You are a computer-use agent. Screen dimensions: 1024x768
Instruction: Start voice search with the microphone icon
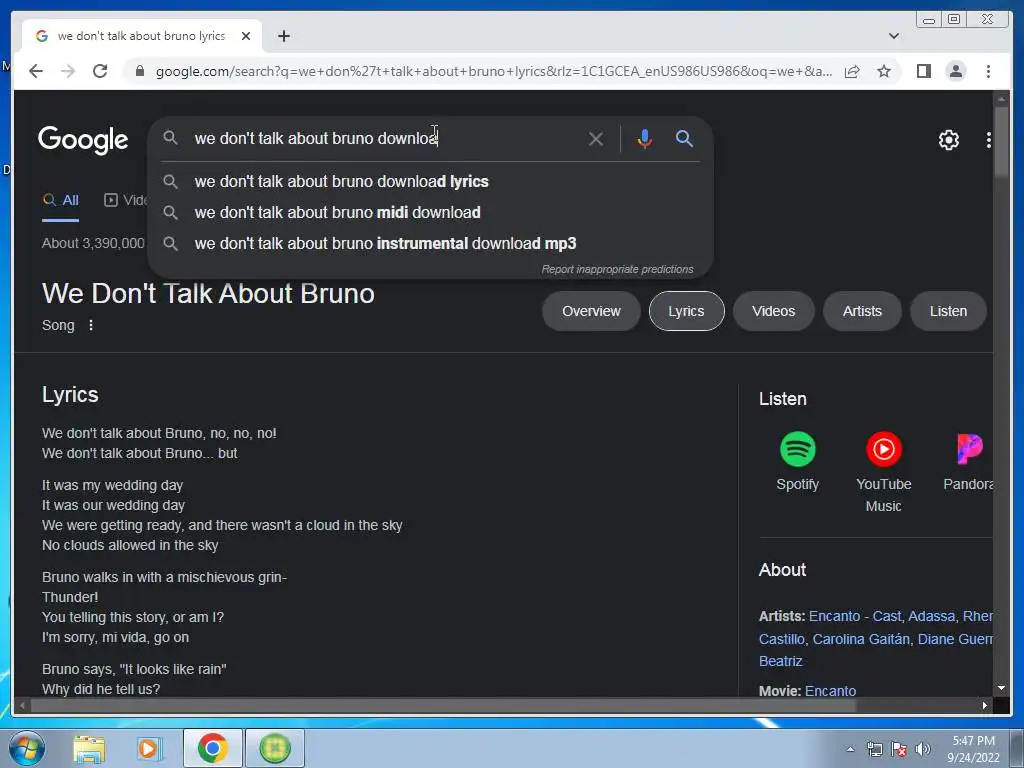pos(644,138)
